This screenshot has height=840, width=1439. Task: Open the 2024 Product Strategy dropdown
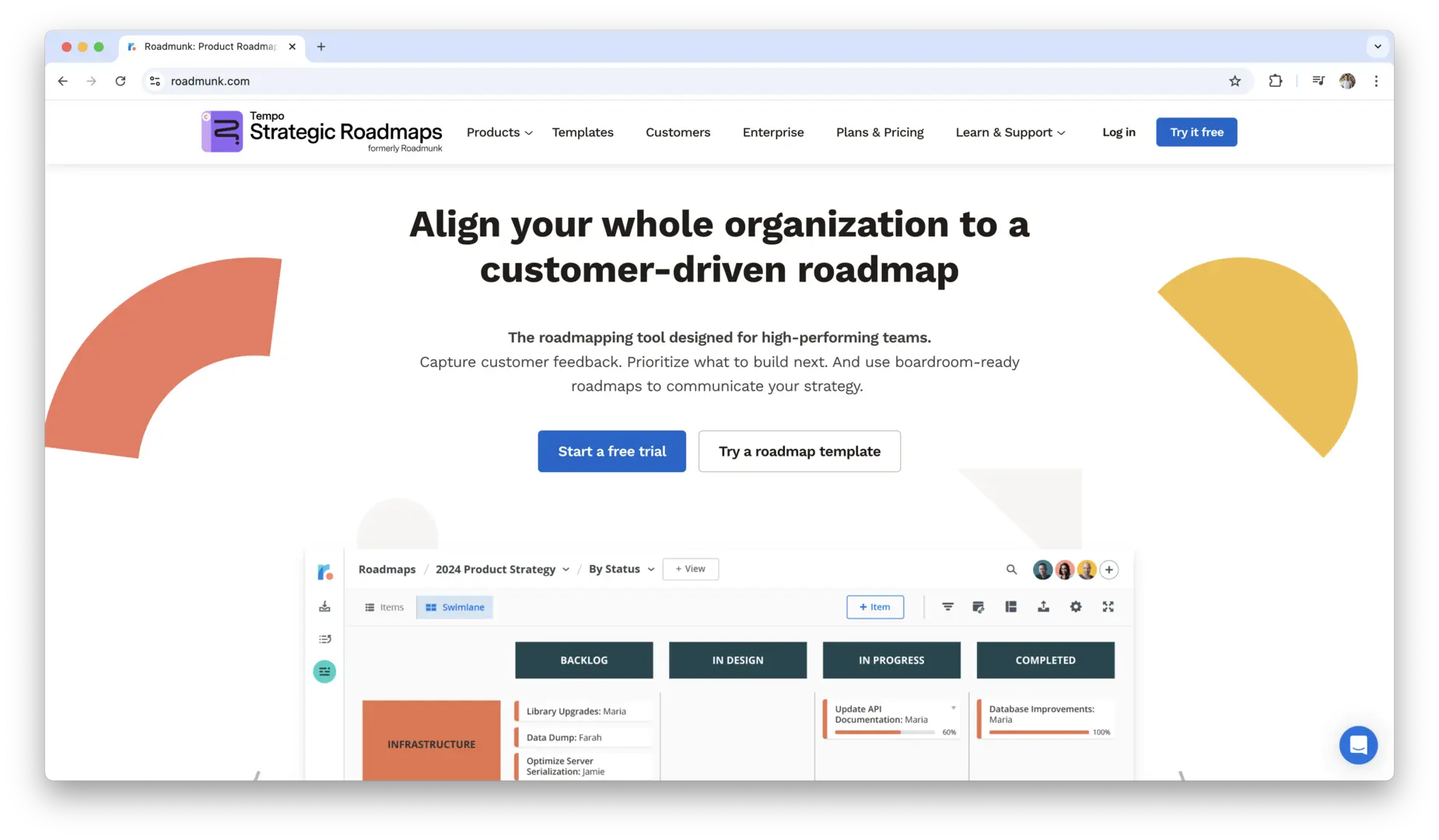point(502,569)
